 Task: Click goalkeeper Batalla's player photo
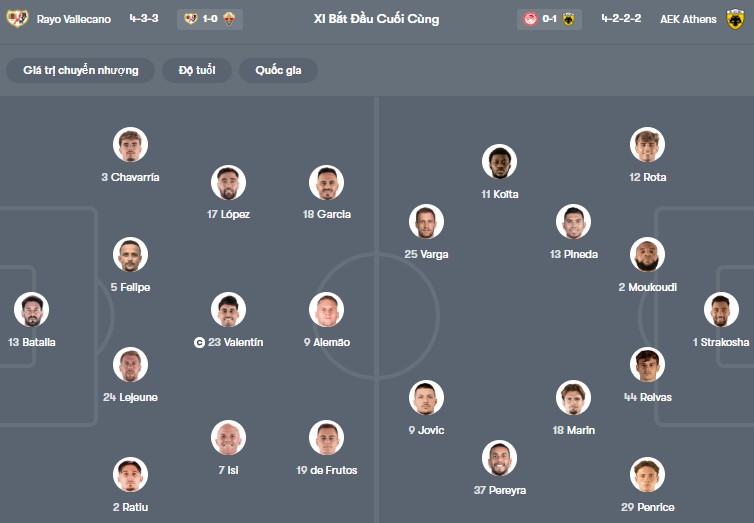coord(31,310)
